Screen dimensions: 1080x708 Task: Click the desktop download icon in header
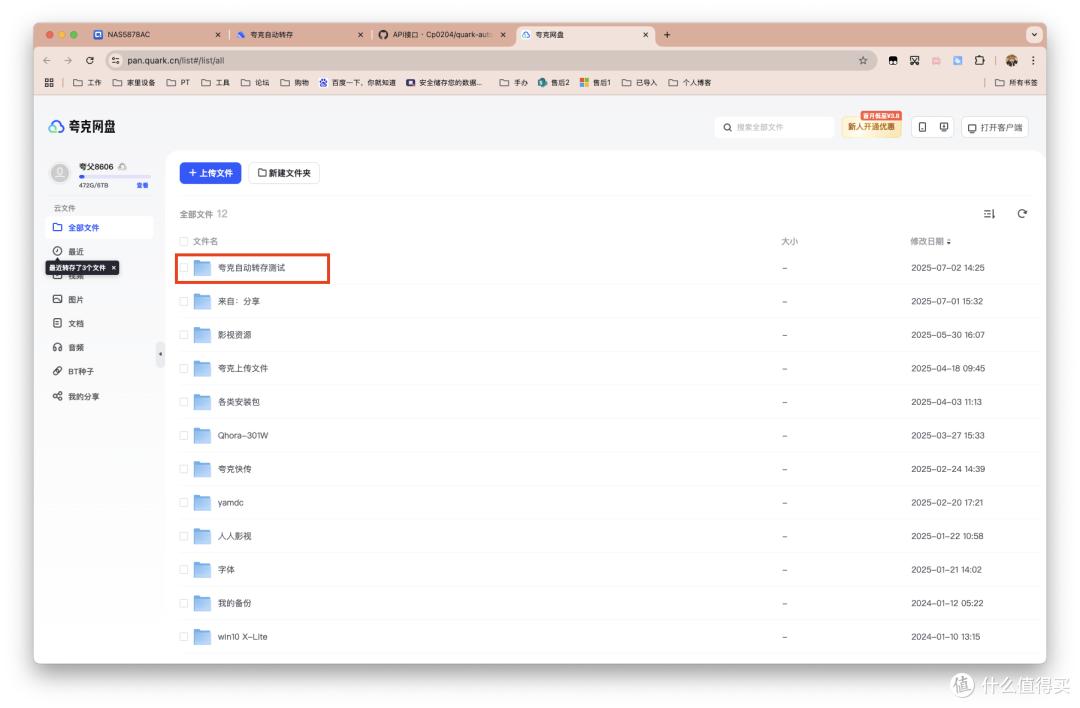[x=944, y=127]
